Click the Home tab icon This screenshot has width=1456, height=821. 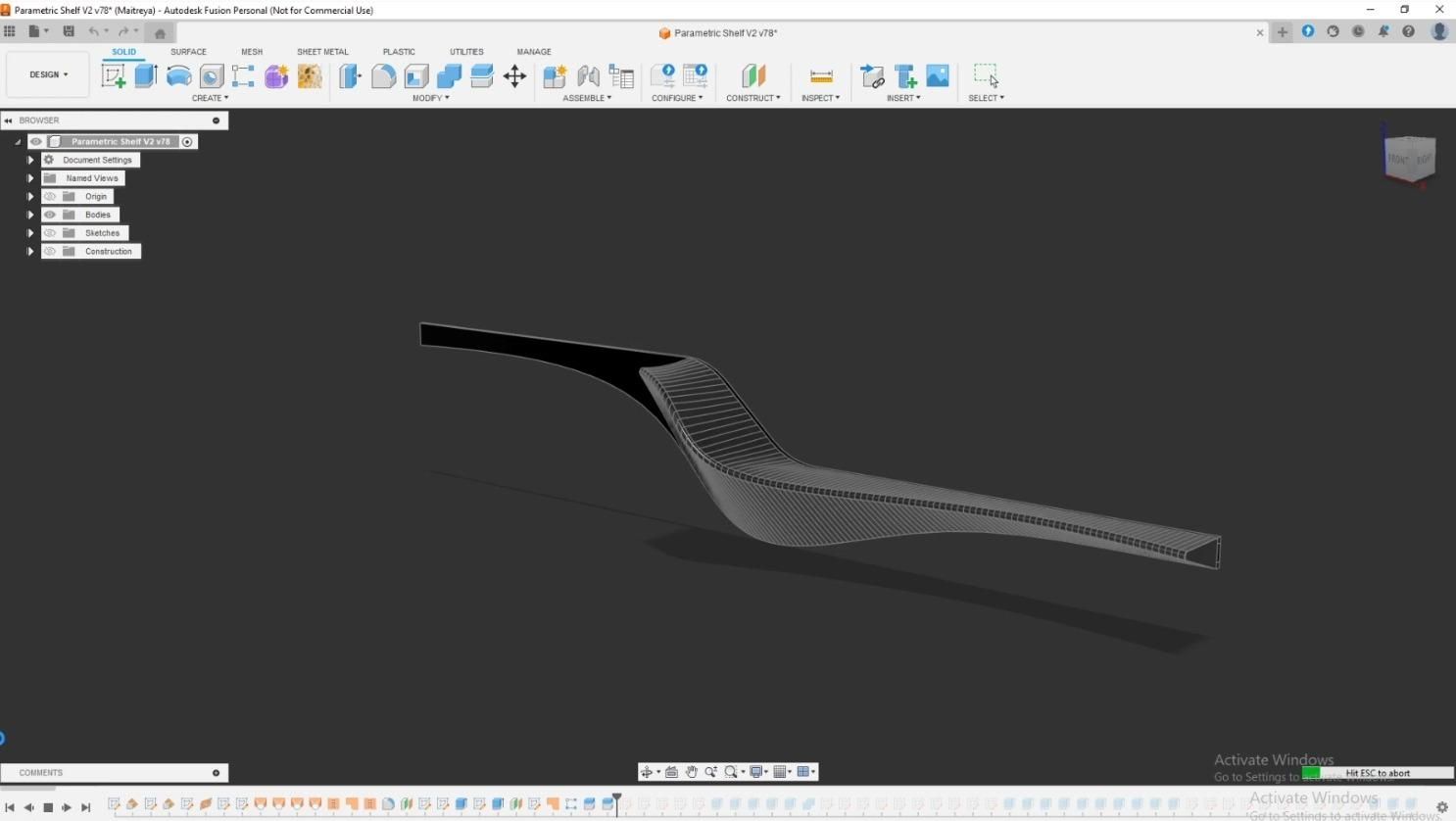[x=160, y=33]
